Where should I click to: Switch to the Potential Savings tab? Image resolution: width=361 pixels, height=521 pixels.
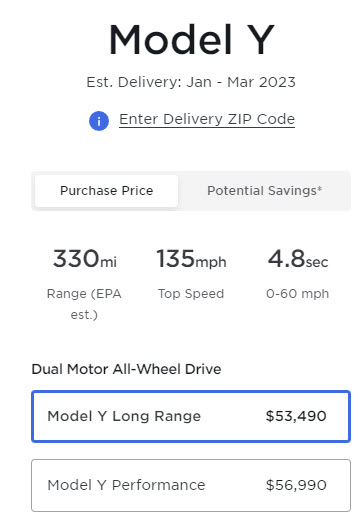click(264, 191)
